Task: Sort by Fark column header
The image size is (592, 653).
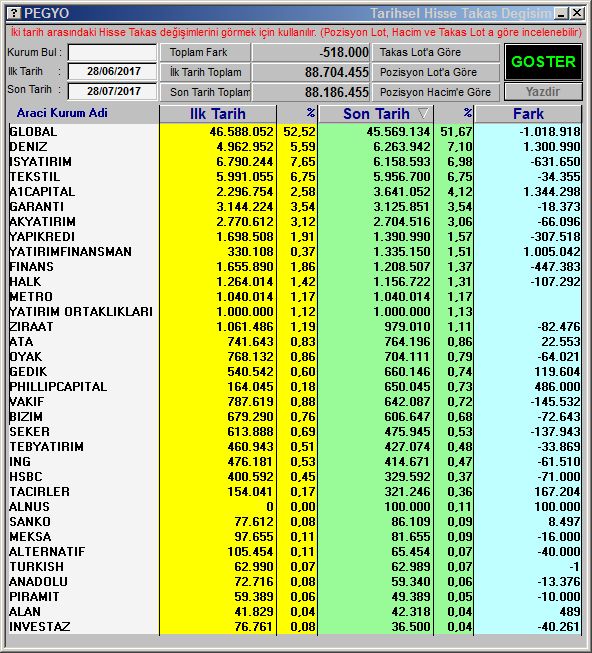Action: pyautogui.click(x=528, y=114)
